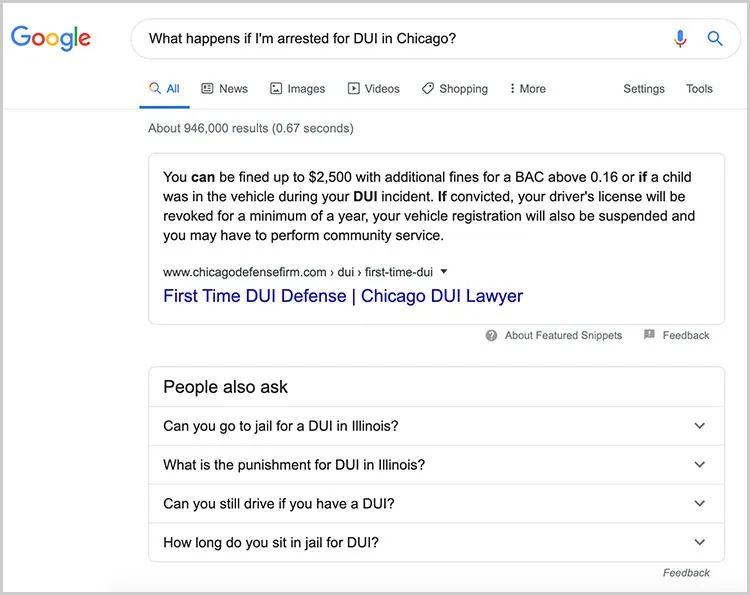Click the featured snippet paragraph text

[x=429, y=206]
